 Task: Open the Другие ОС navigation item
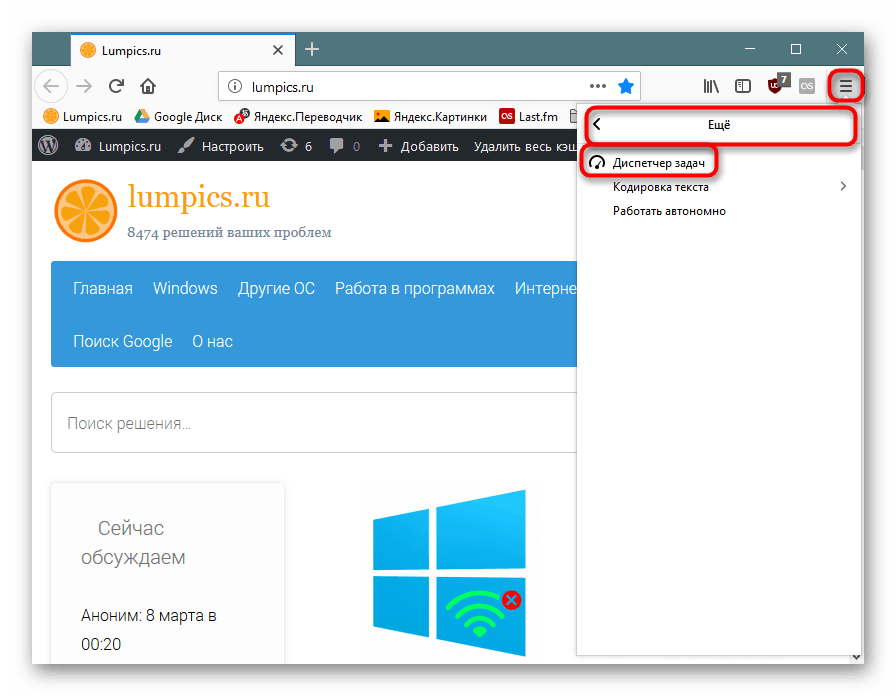tap(277, 289)
